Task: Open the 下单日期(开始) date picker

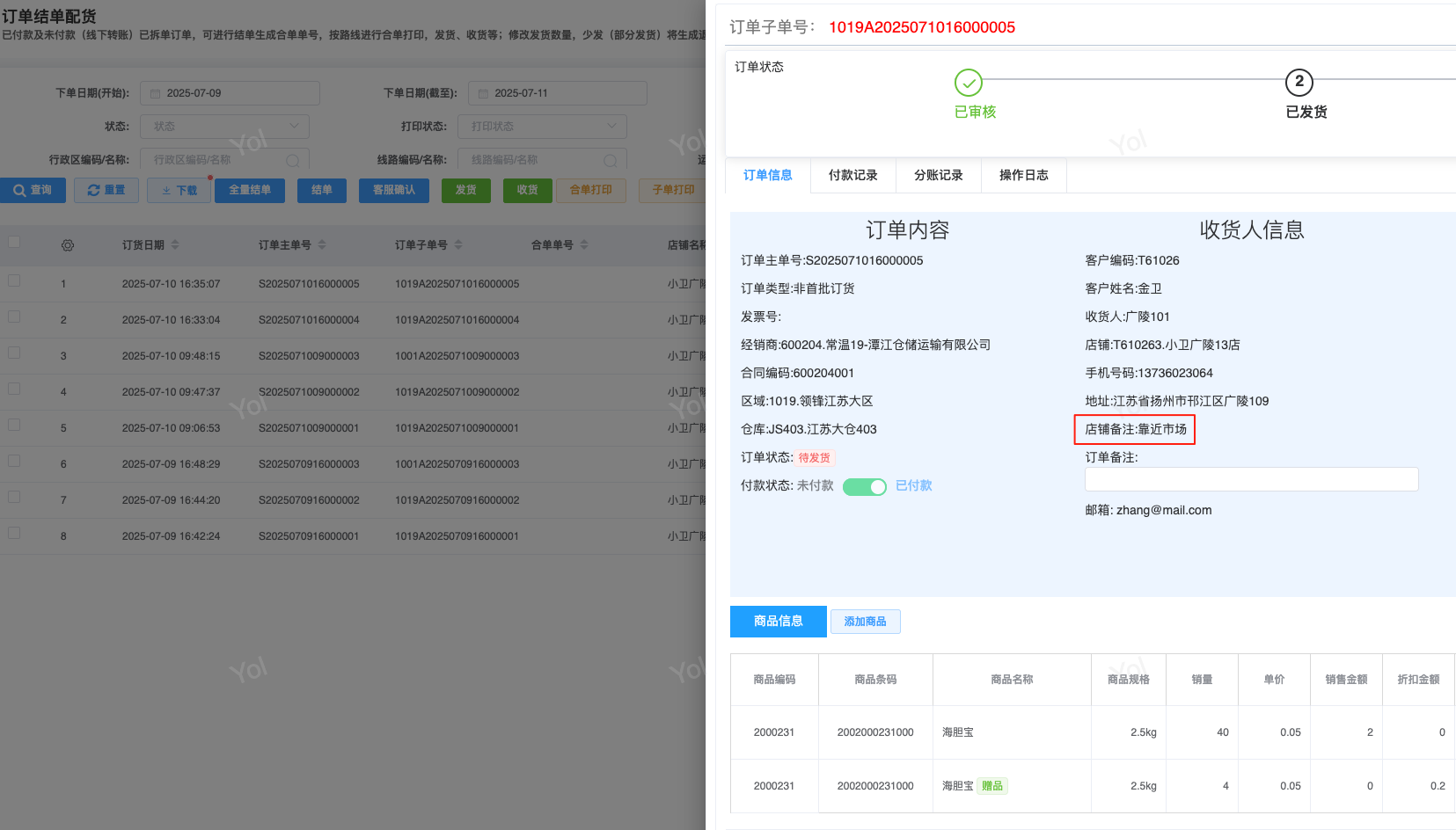Action: coord(230,93)
